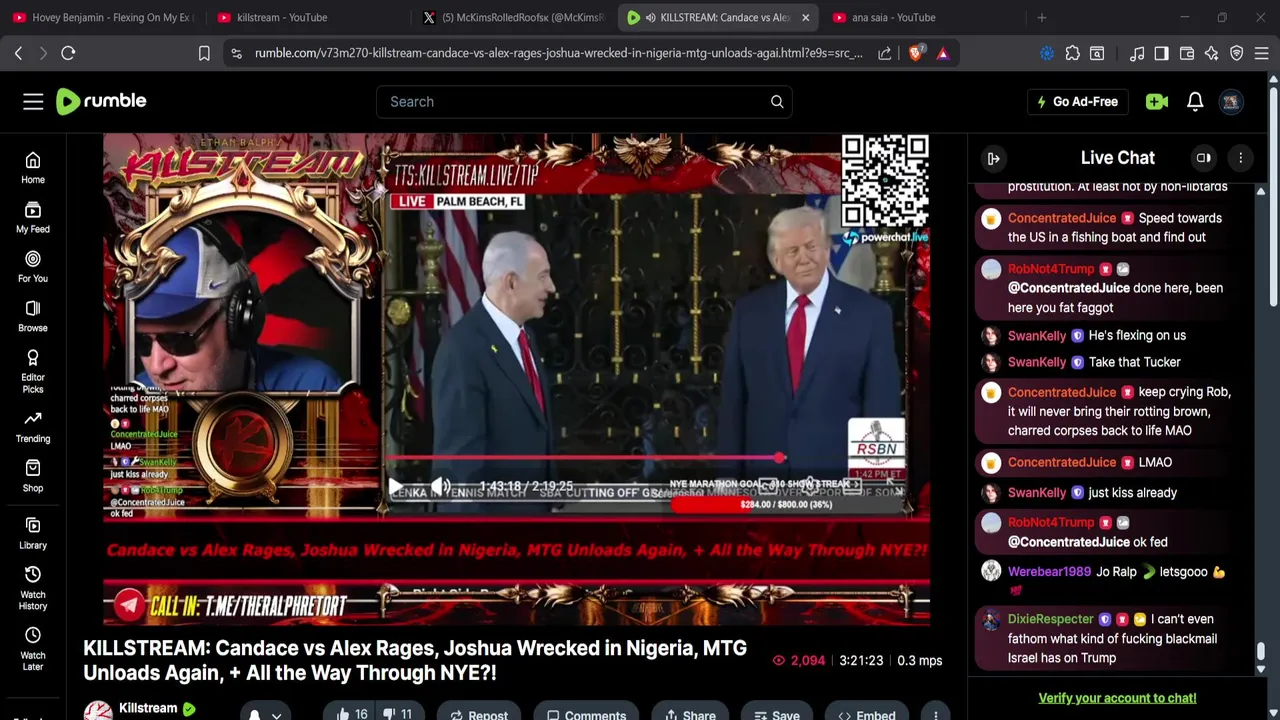Open the Comments button
Screen dimensions: 1280x720
coord(586,714)
